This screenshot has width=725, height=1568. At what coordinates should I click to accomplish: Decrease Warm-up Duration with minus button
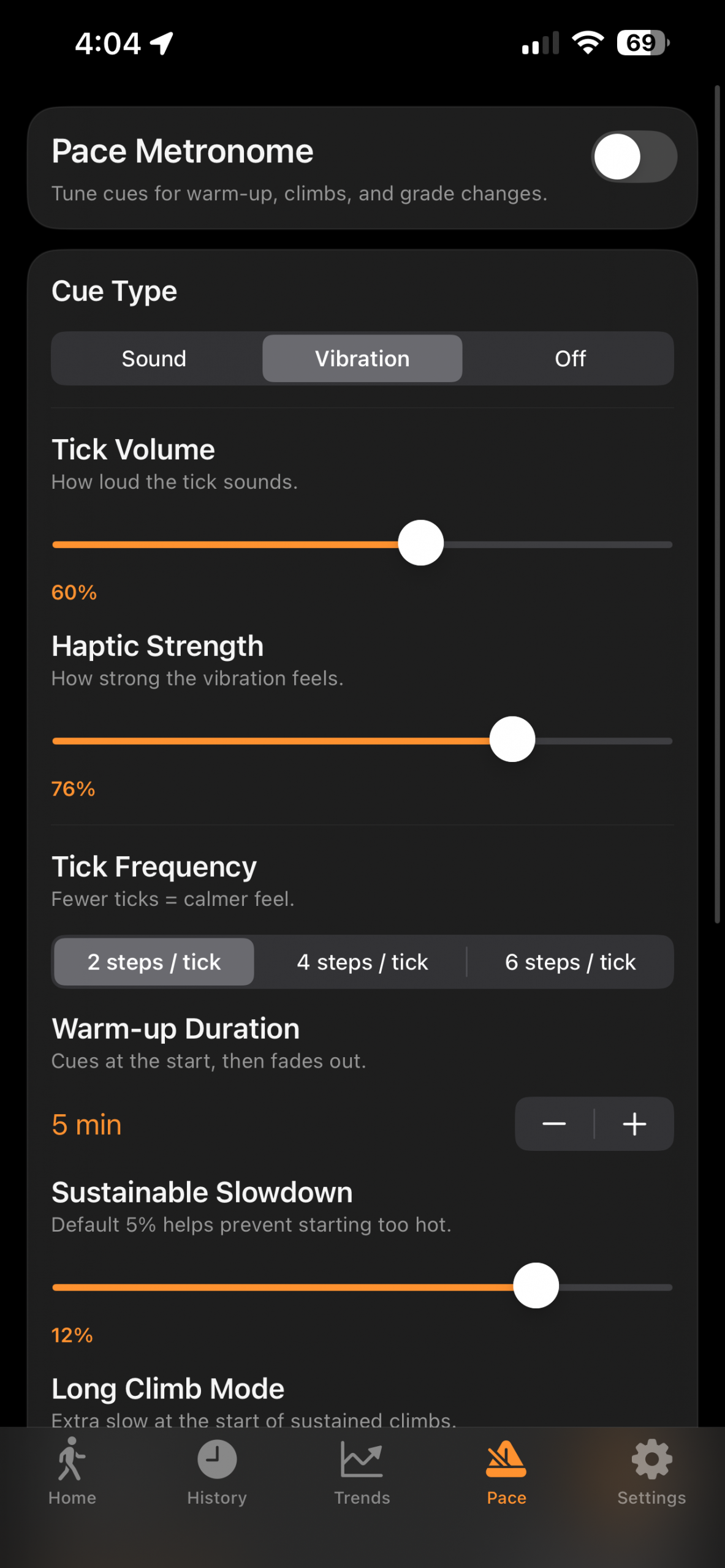pos(554,1124)
